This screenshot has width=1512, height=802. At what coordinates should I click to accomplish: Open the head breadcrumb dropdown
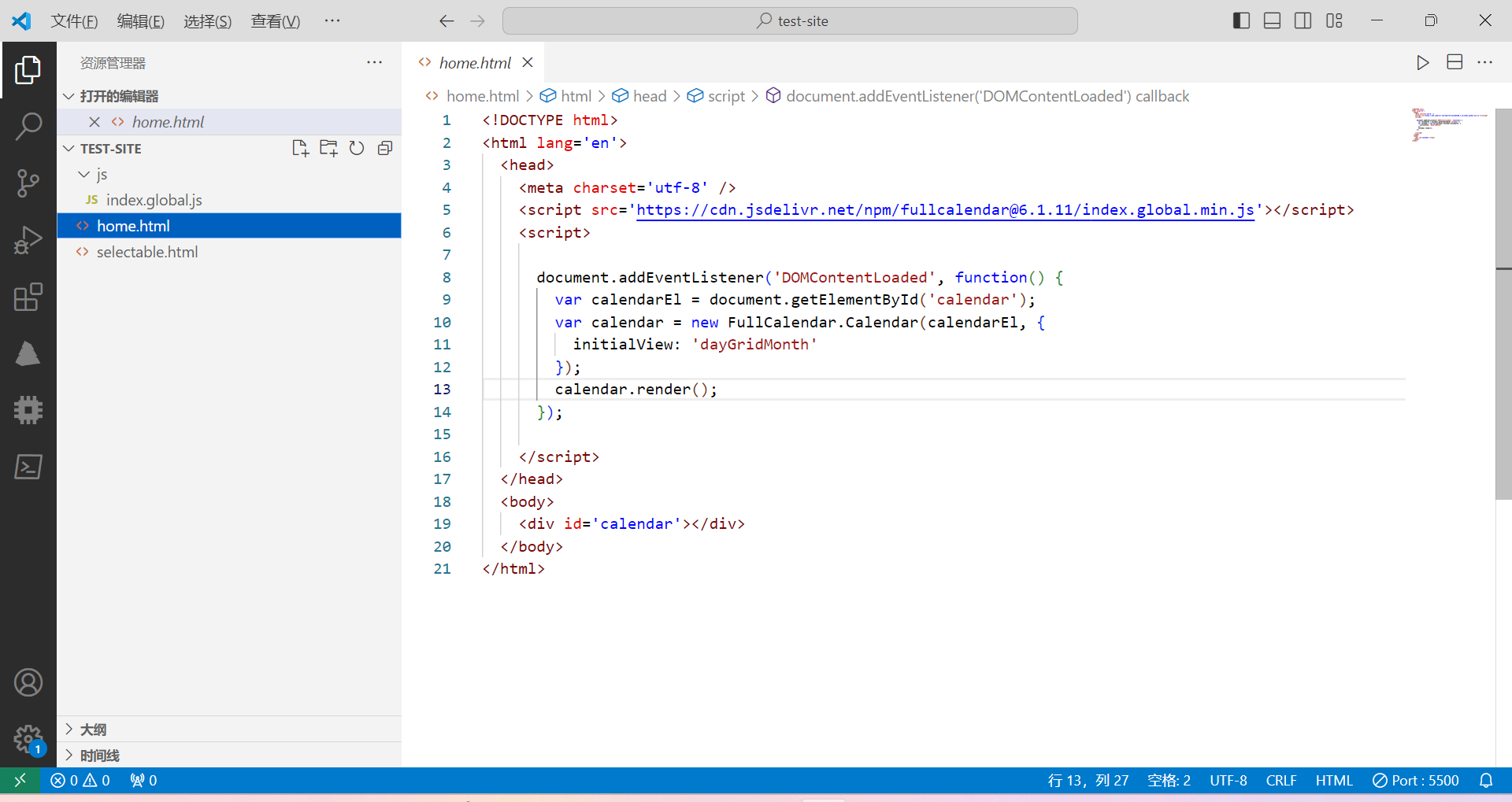[639, 96]
